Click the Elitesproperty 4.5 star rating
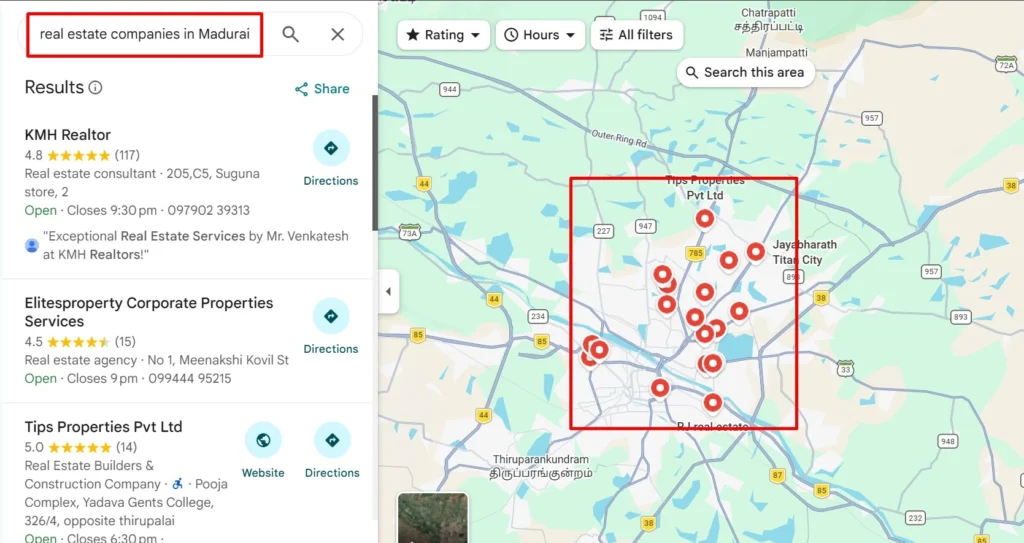This screenshot has height=543, width=1024. point(80,342)
